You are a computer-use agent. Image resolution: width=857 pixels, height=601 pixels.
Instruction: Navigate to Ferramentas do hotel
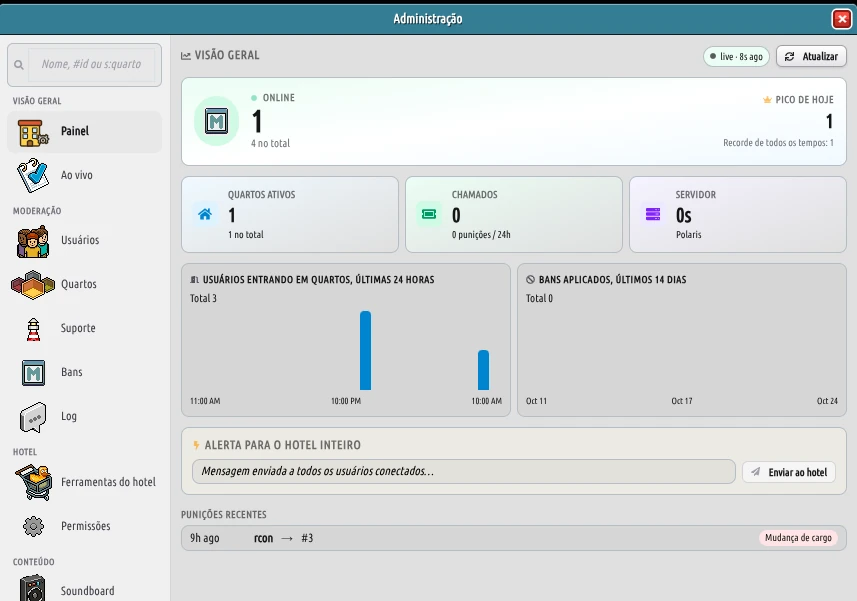pyautogui.click(x=85, y=482)
